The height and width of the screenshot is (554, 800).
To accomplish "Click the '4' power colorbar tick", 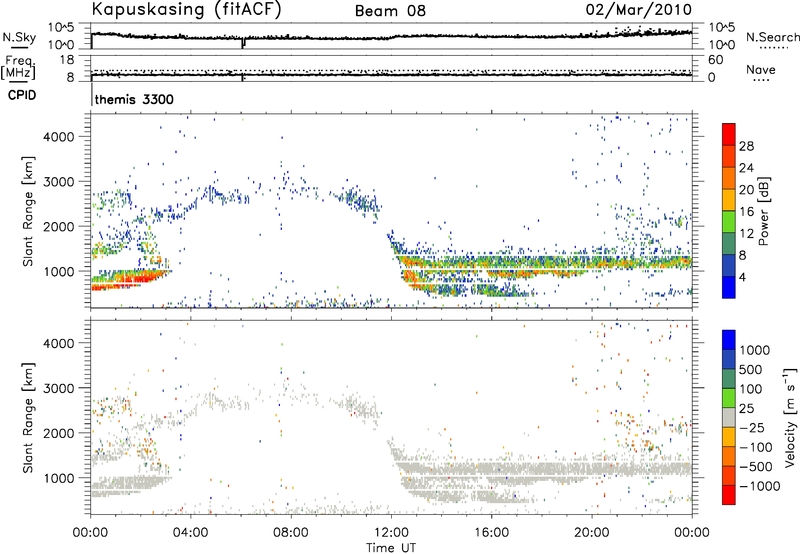I will (743, 278).
